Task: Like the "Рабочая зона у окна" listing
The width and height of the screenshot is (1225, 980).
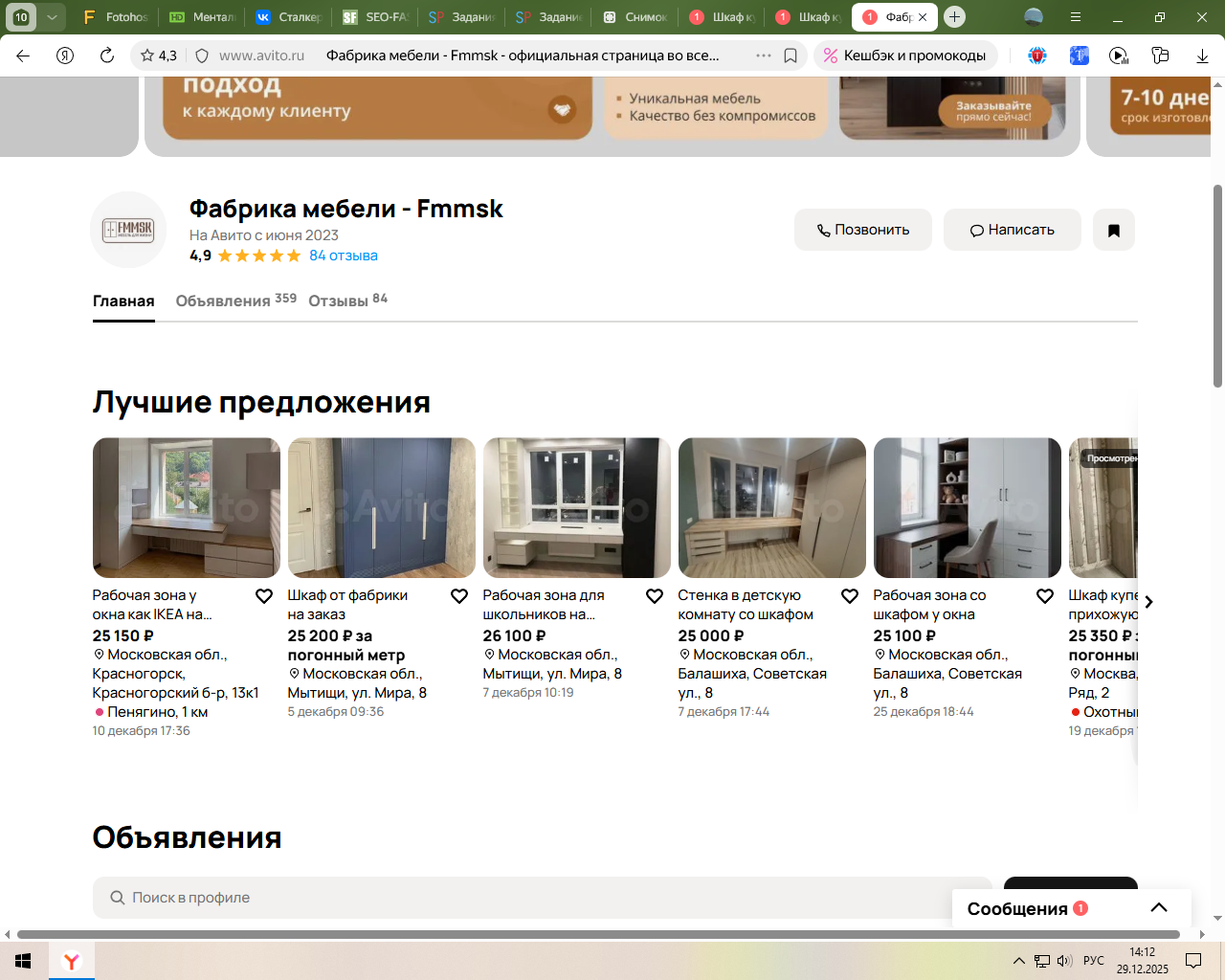Action: point(264,596)
